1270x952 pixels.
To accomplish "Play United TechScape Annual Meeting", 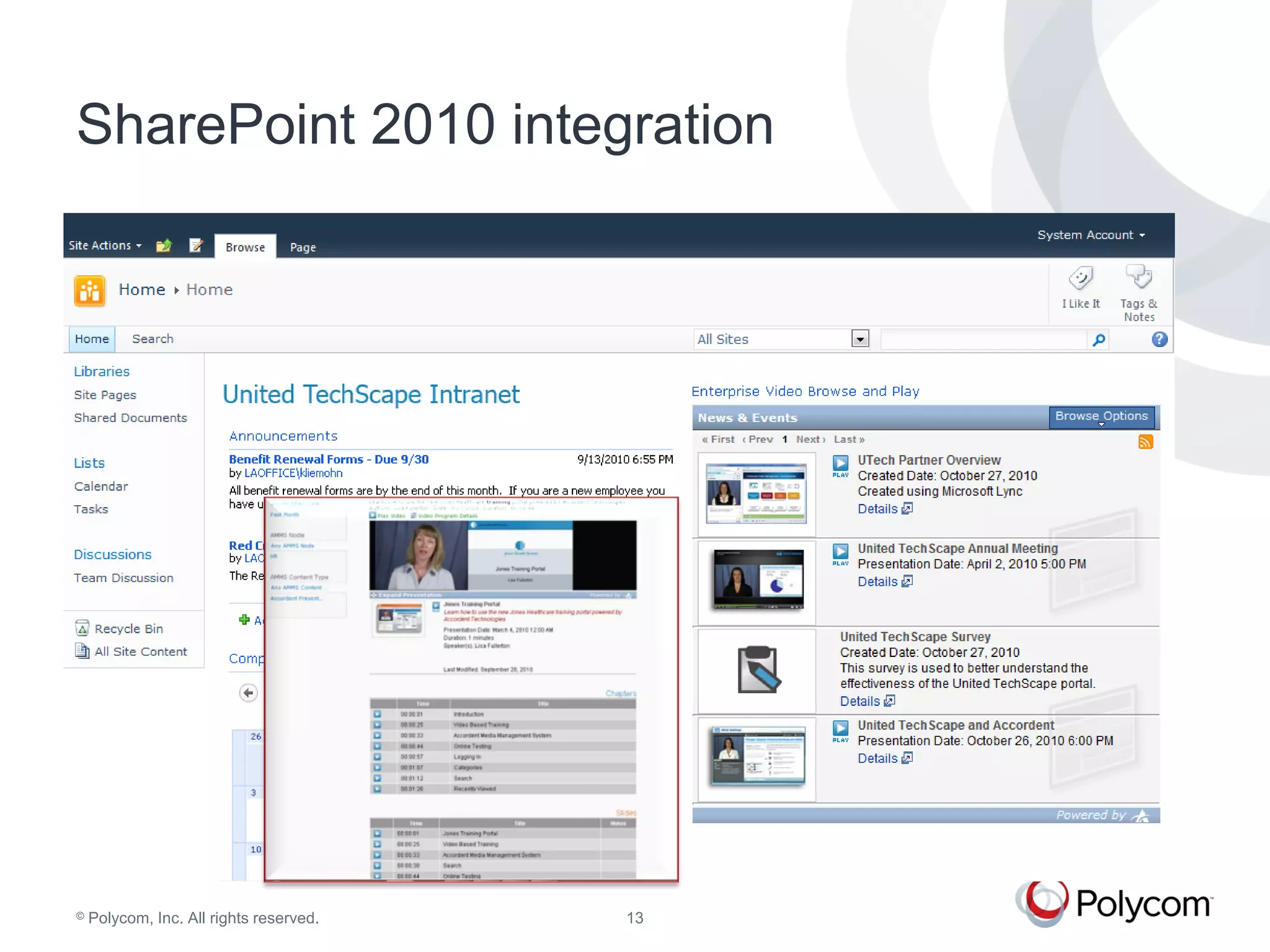I will coord(840,554).
